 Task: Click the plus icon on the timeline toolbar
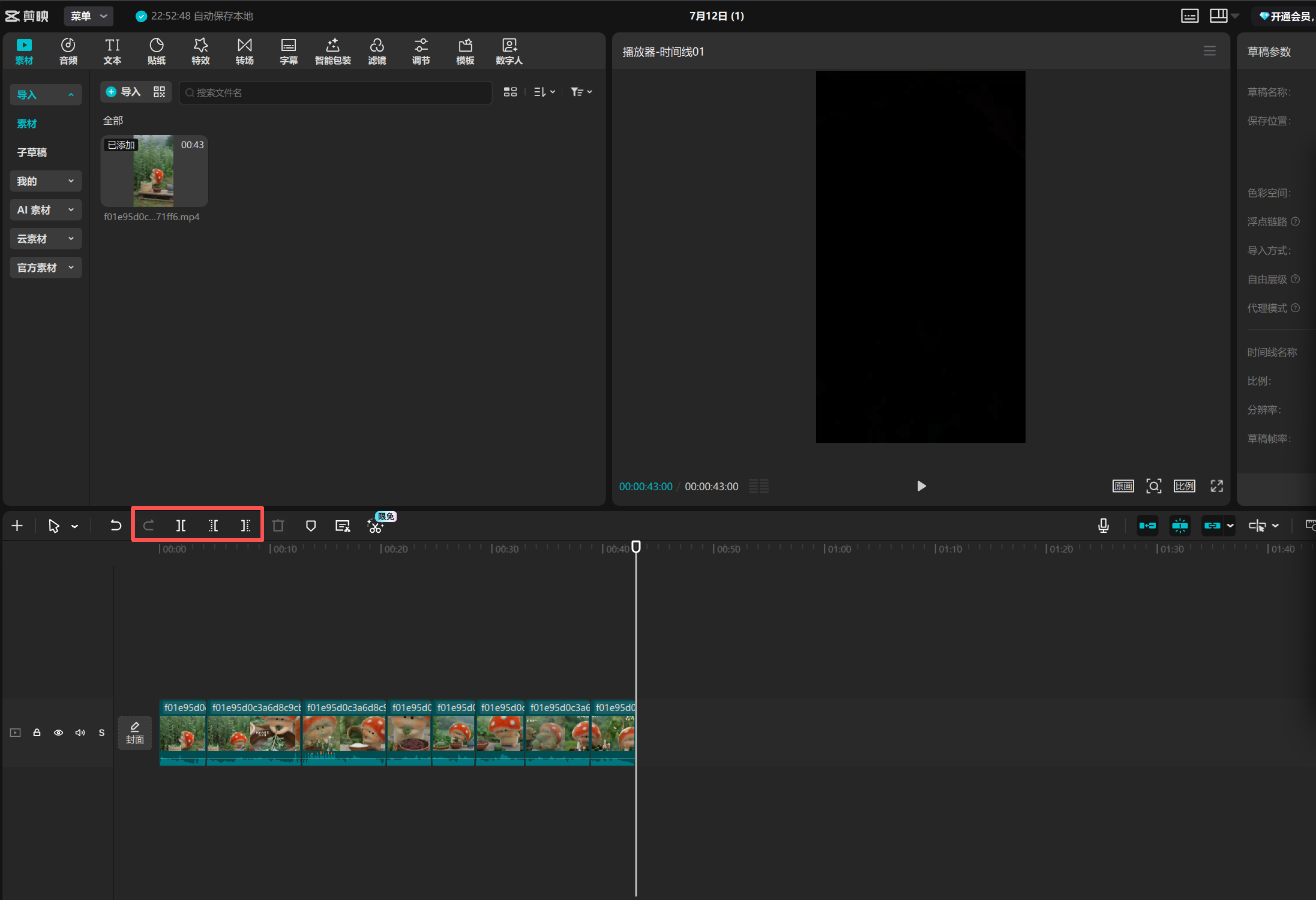[17, 526]
